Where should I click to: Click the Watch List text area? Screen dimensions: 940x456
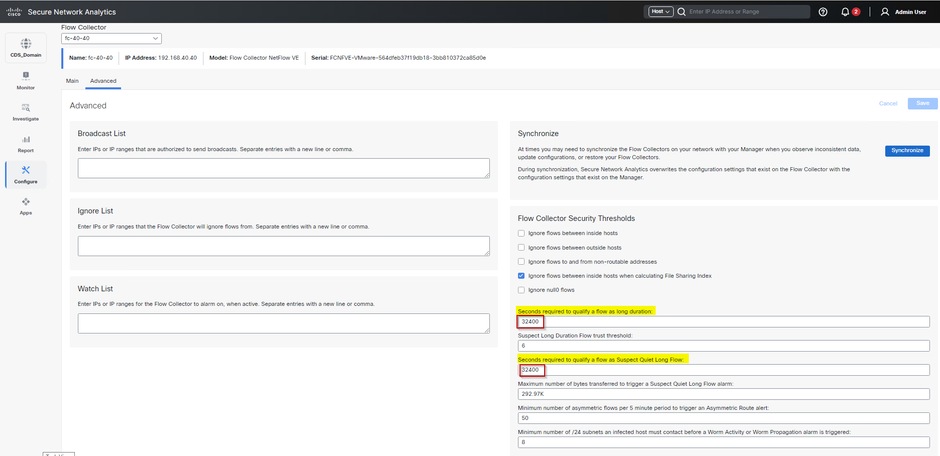point(284,324)
